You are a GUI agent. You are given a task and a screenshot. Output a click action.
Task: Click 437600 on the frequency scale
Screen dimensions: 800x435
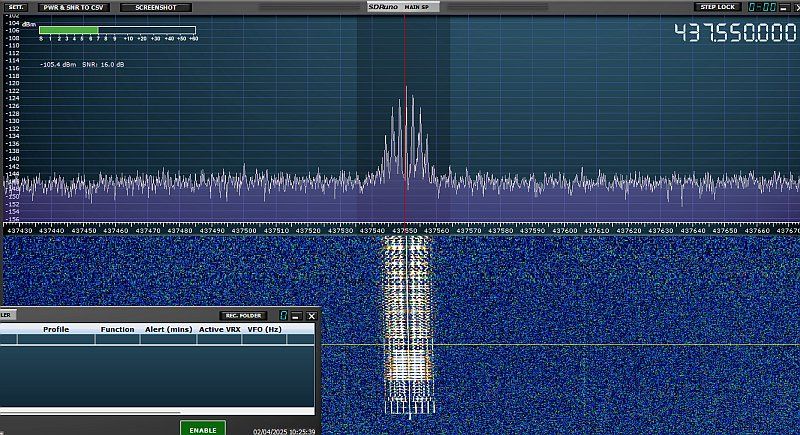coord(565,231)
